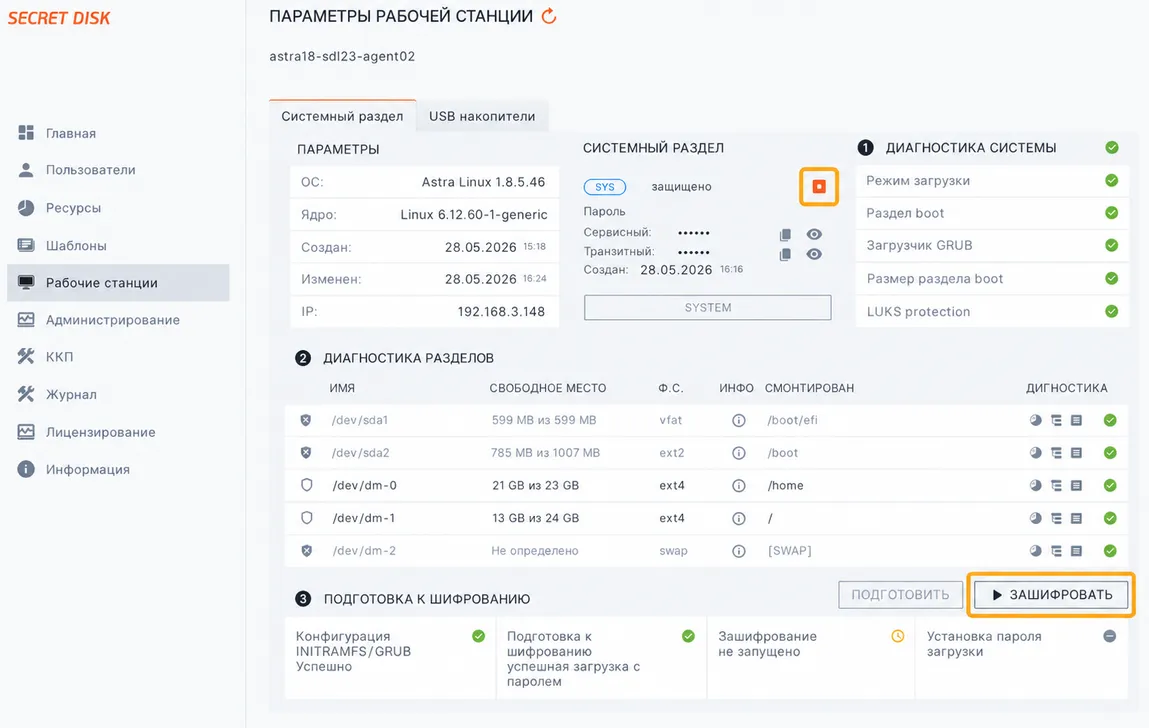Copy the Сервисный password
Viewport: 1149px width, 728px height.
785,235
